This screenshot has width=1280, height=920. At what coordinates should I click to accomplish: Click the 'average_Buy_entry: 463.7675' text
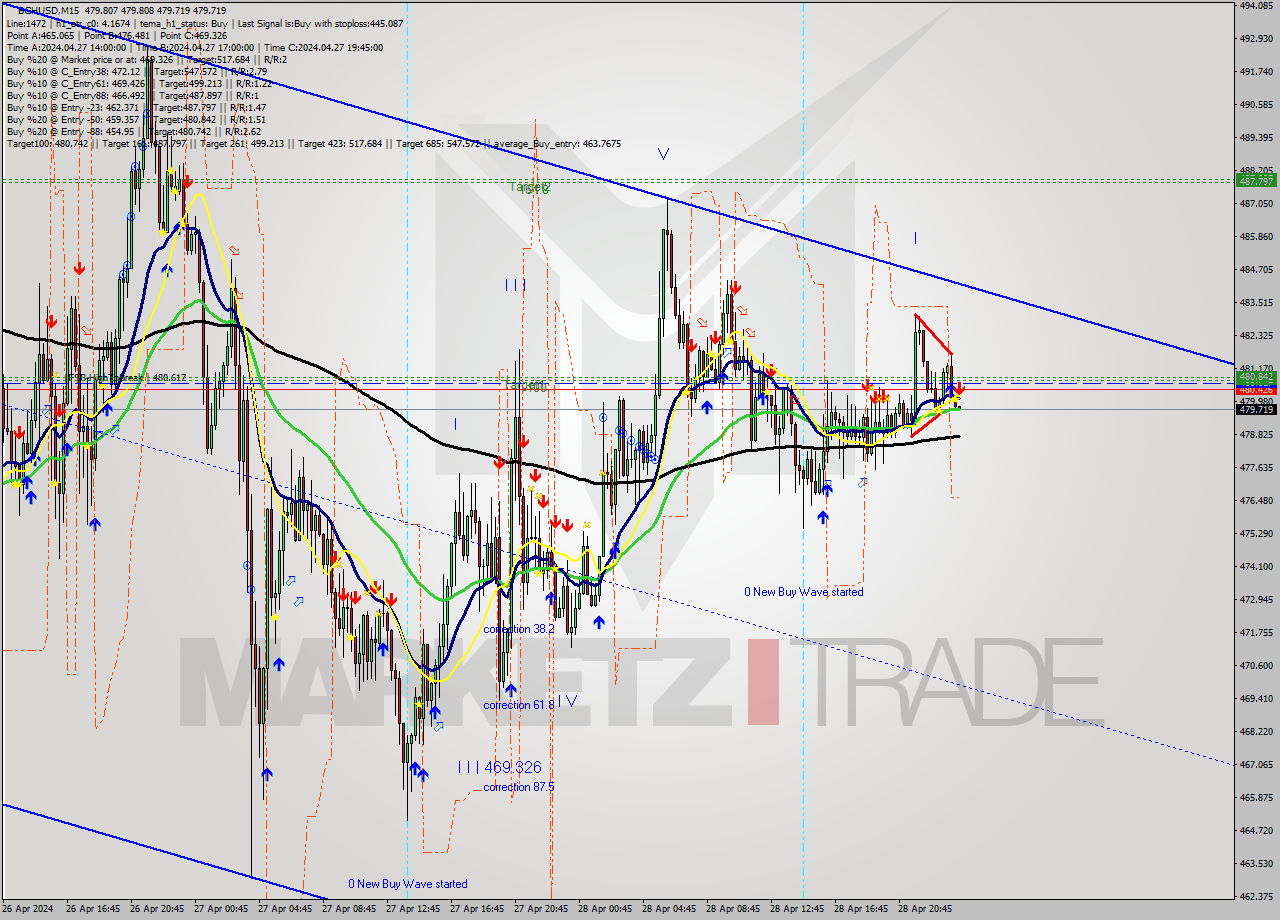tap(555, 143)
